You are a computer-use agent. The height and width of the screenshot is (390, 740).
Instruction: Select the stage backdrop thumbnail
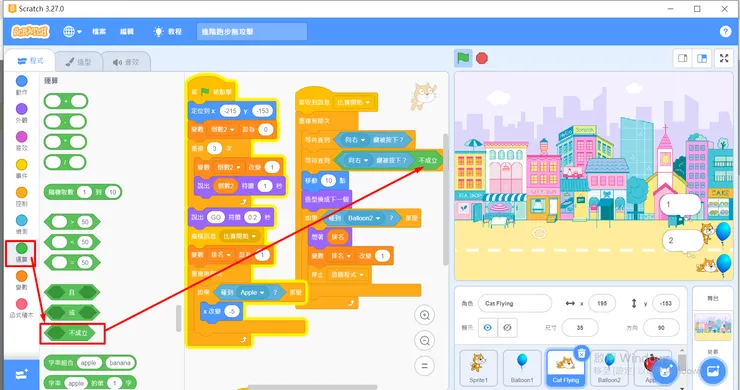pos(713,328)
